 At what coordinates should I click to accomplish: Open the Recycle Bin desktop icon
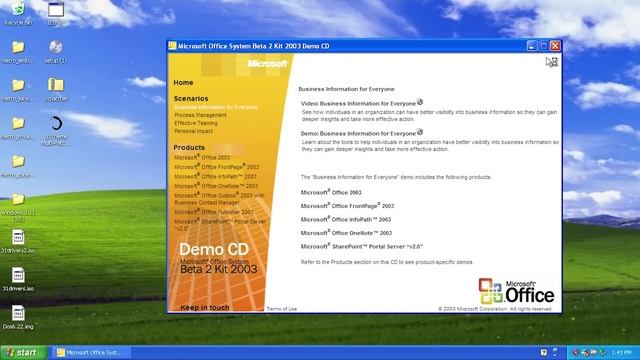point(18,12)
